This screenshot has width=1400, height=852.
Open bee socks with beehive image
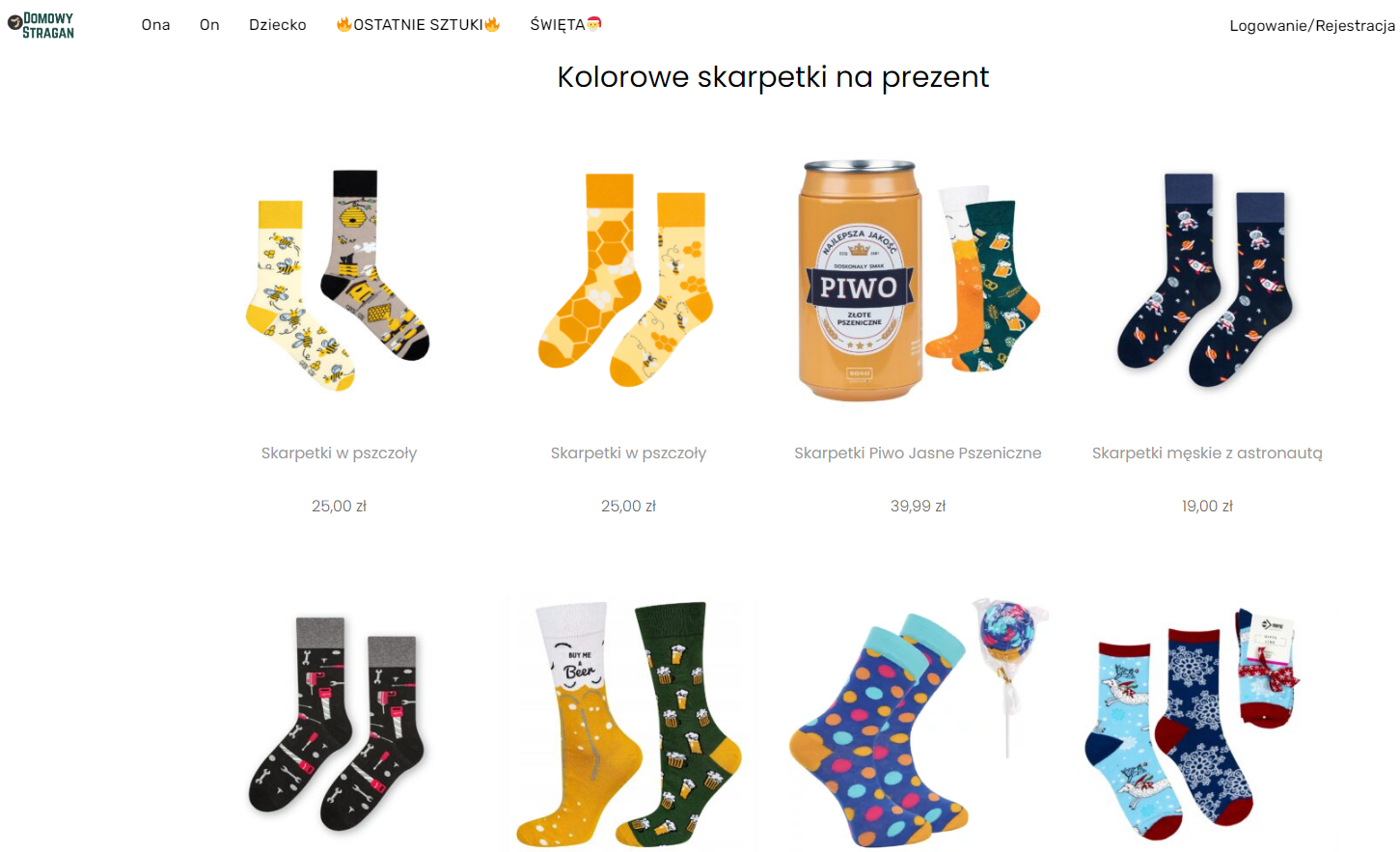(339, 280)
